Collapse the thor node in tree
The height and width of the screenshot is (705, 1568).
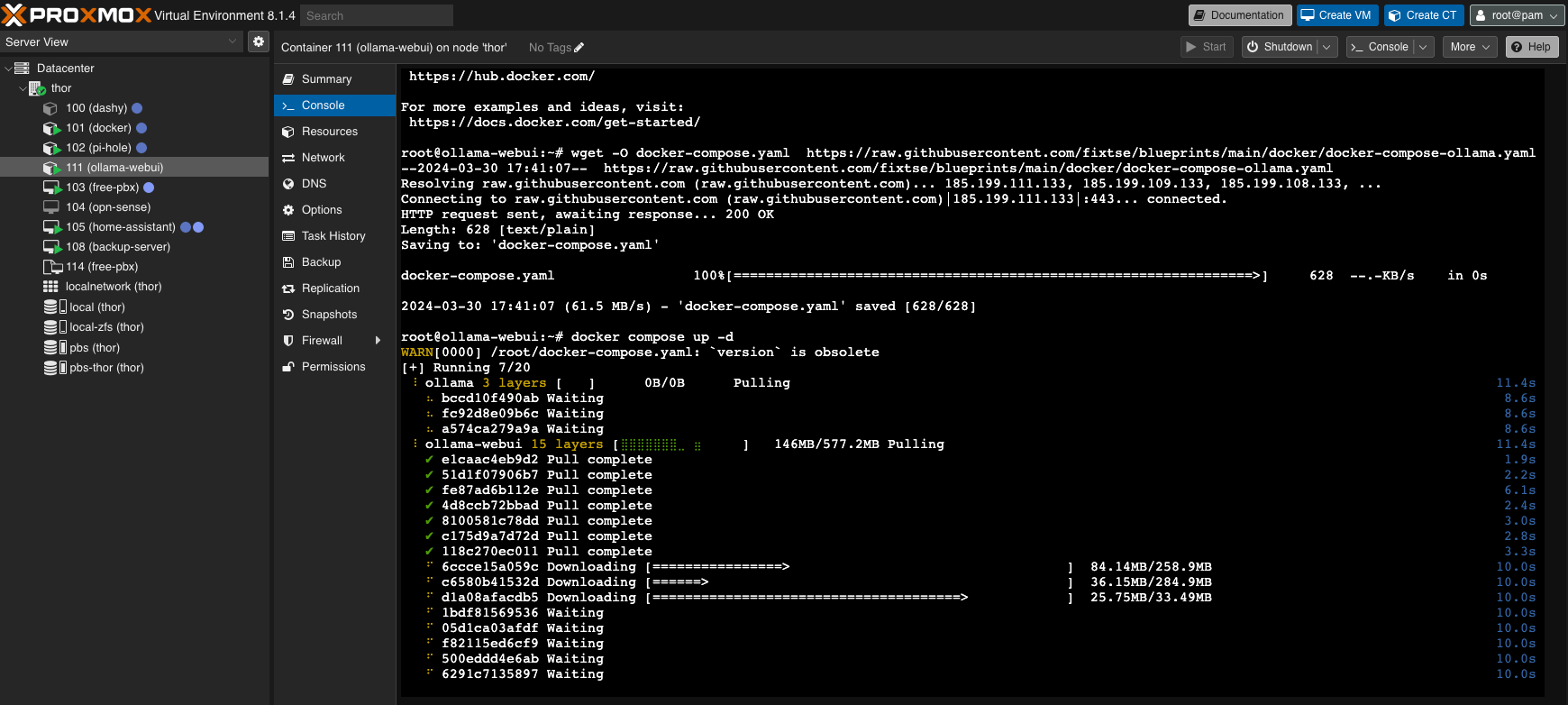(x=23, y=88)
